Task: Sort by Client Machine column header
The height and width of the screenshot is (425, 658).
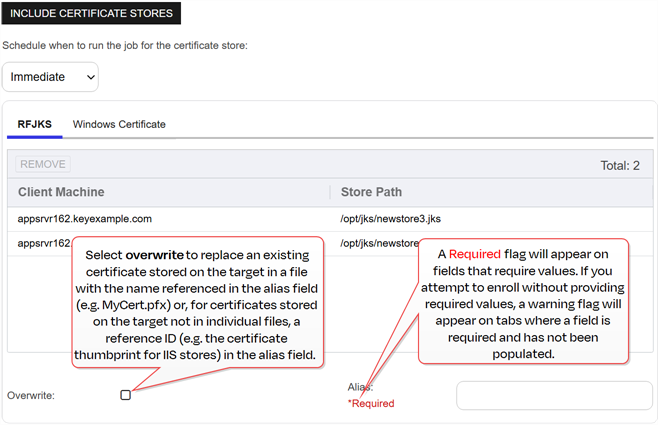Action: click(61, 191)
